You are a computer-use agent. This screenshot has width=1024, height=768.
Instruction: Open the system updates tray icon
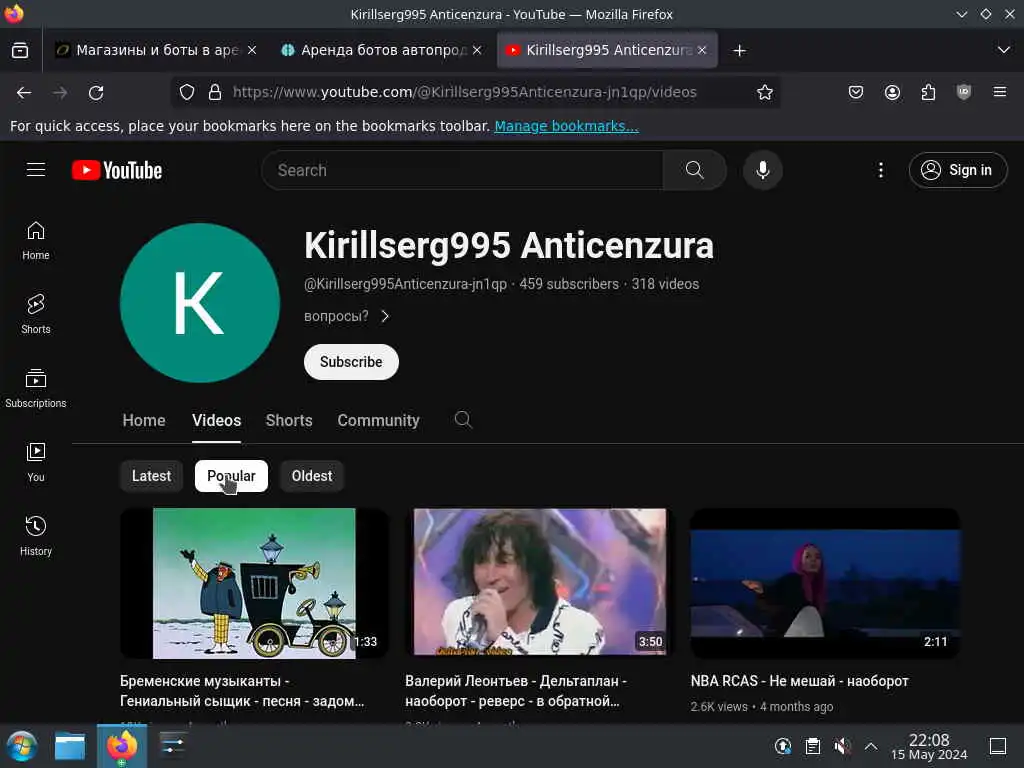pos(784,746)
